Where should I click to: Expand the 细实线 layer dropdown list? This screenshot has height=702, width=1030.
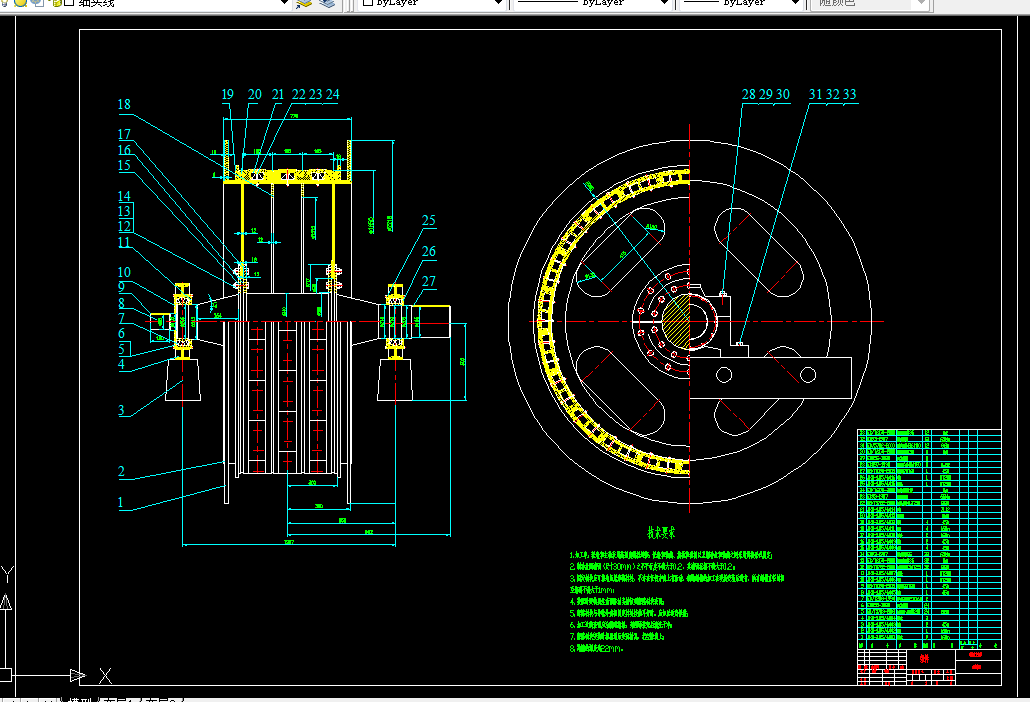(284, 3)
